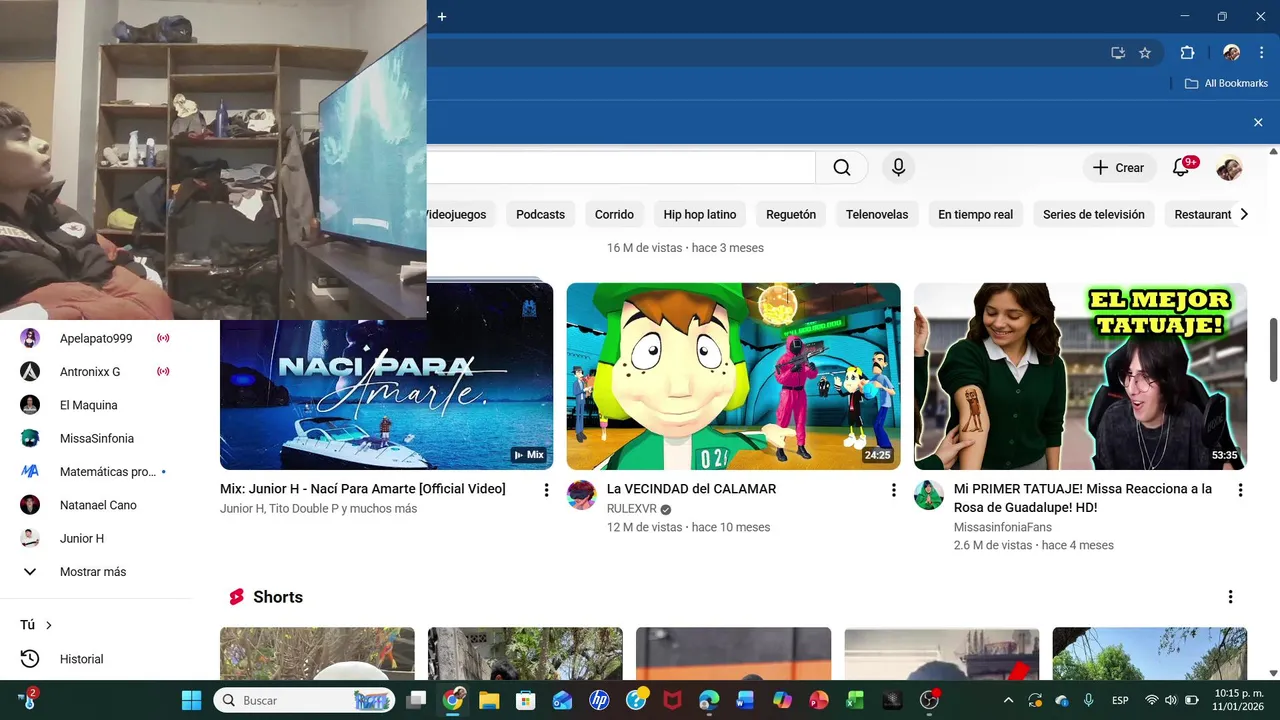The image size is (1280, 720).
Task: Open Task View on taskbar
Action: pos(417,700)
